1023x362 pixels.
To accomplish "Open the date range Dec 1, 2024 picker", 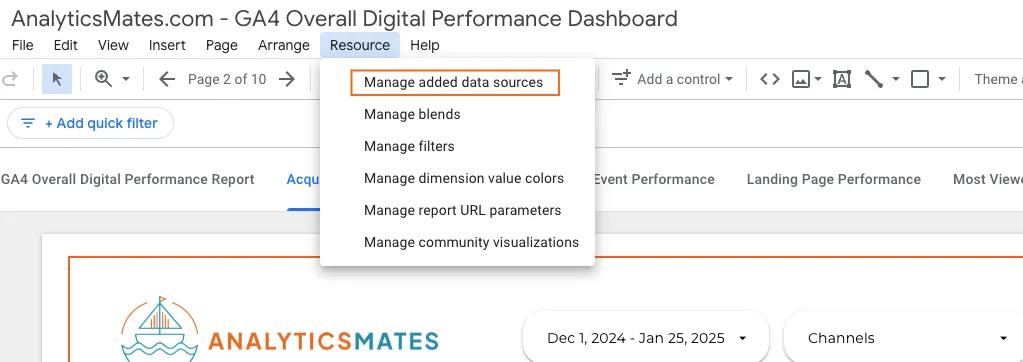I will (x=646, y=338).
